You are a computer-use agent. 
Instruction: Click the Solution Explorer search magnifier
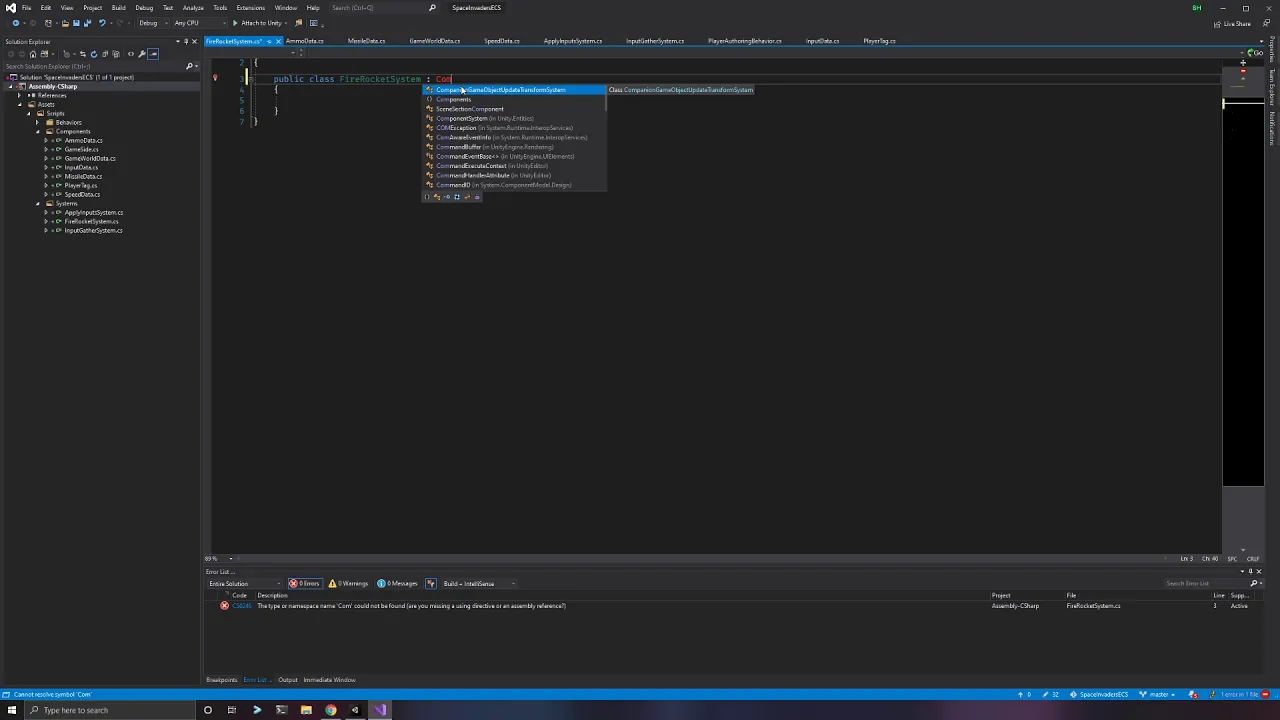coord(189,66)
